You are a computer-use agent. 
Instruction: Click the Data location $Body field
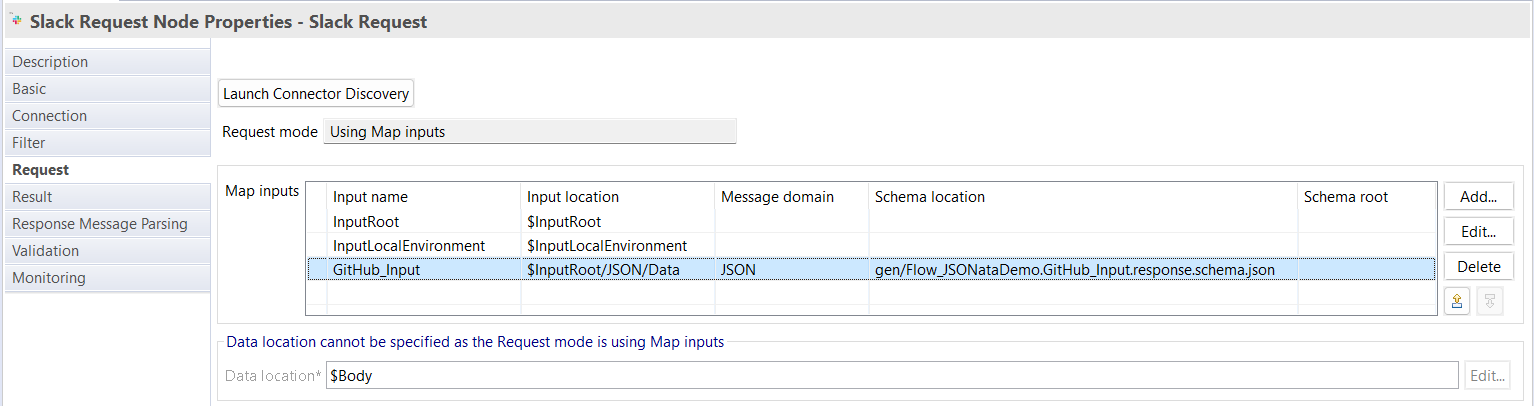pyautogui.click(x=892, y=375)
